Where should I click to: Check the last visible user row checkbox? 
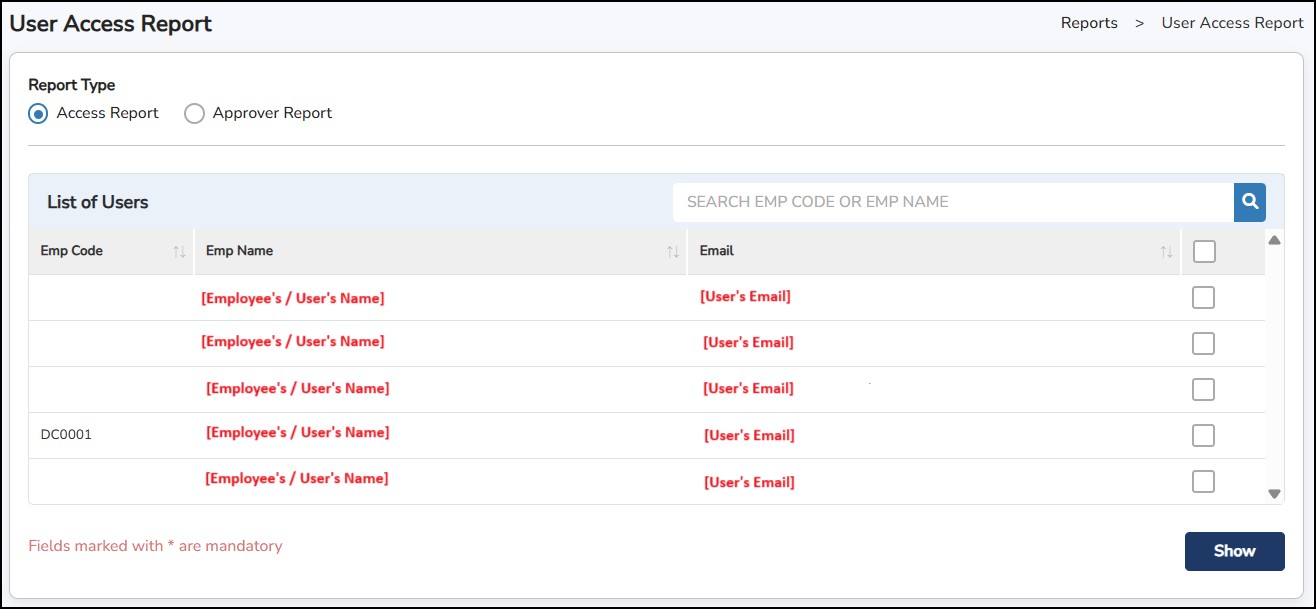pyautogui.click(x=1204, y=482)
